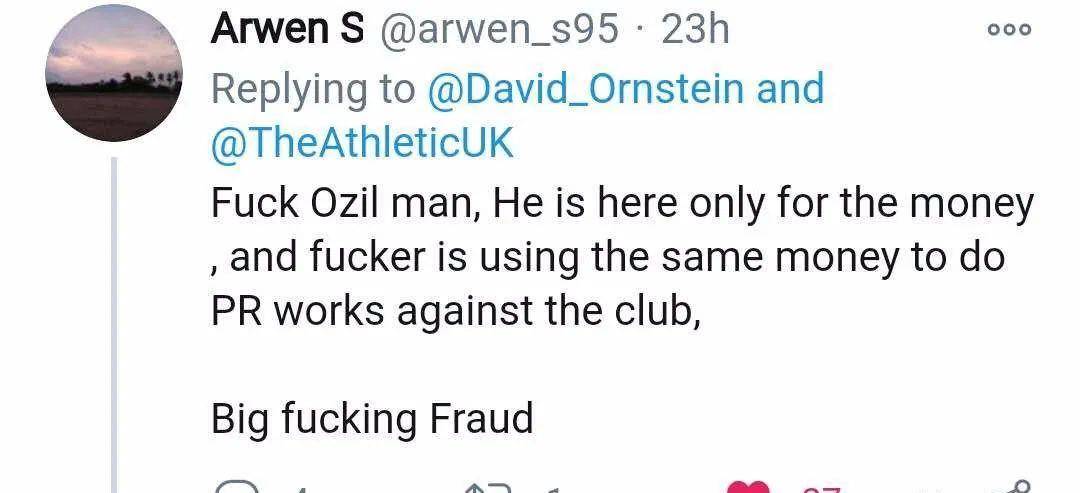Click the reply count number

click(299, 490)
